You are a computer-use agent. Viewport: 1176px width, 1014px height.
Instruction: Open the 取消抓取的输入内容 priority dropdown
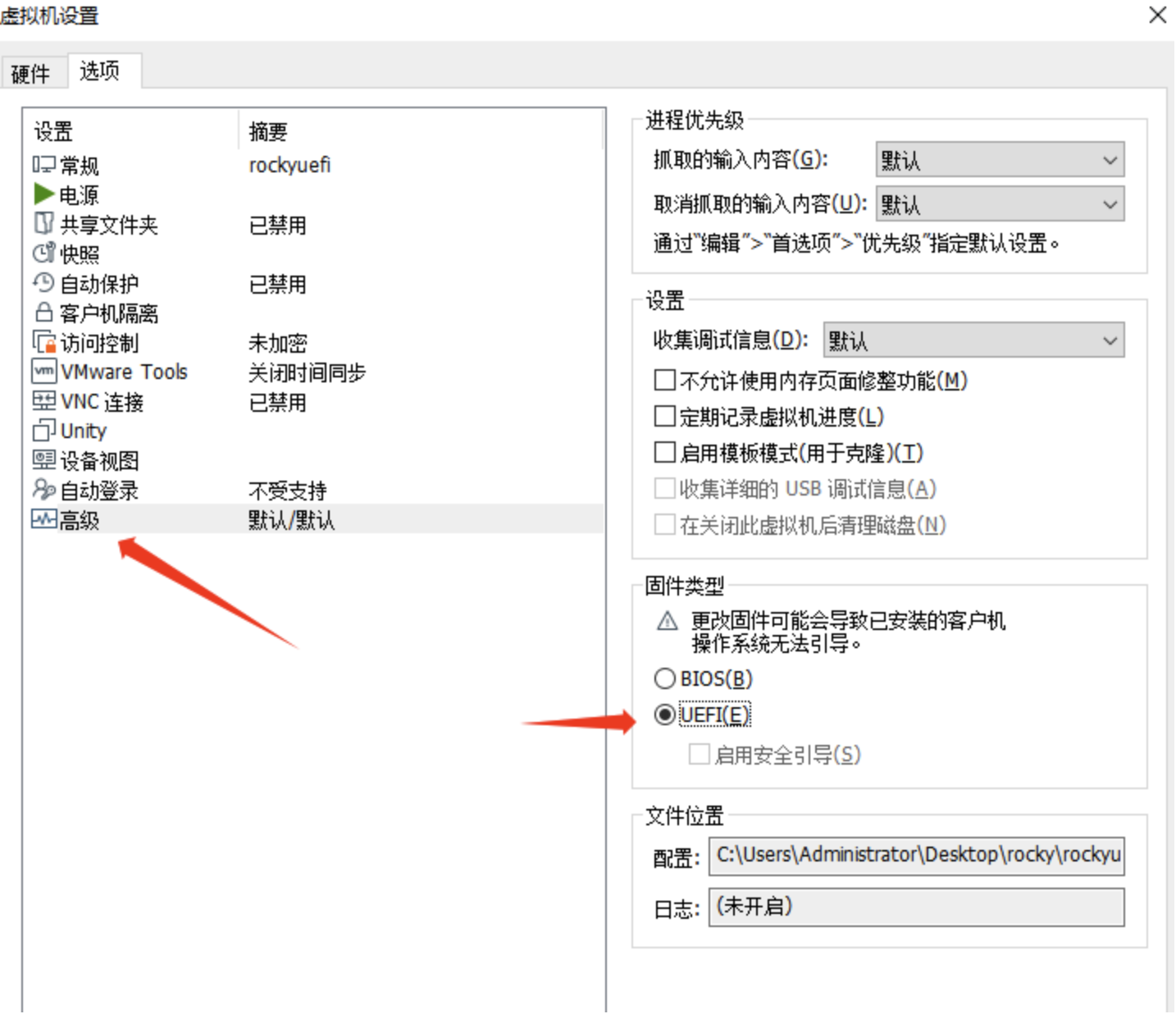pos(1001,204)
